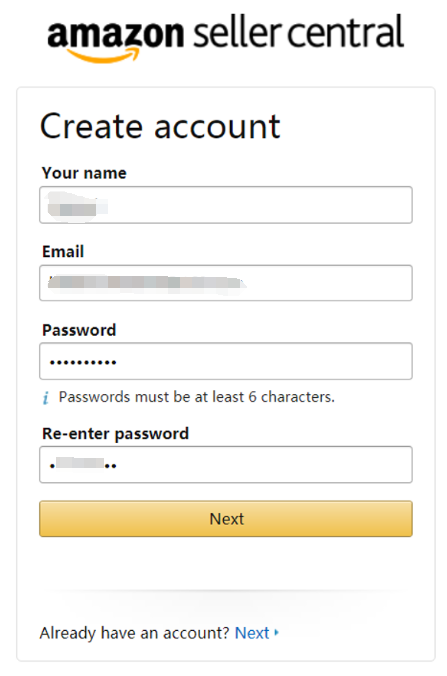This screenshot has width=447, height=676.
Task: Click the blurred address in the Email field
Action: click(x=147, y=283)
